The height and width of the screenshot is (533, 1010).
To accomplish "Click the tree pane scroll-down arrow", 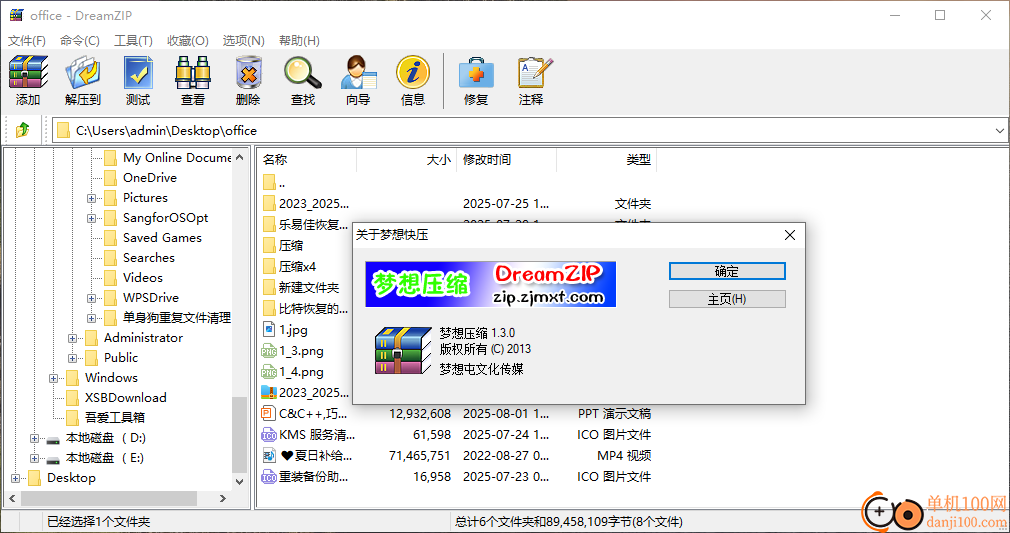I will point(239,481).
